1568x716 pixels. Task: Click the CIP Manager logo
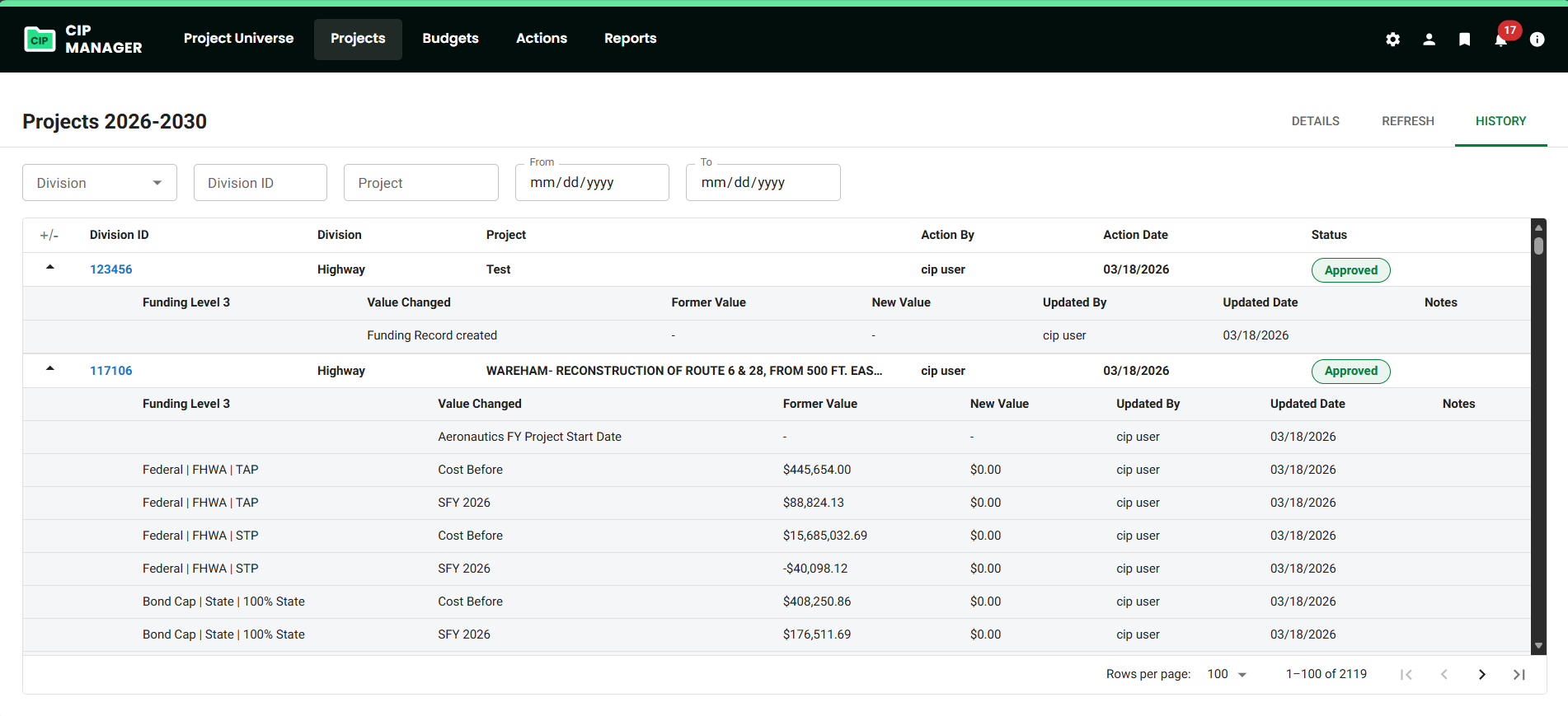[x=82, y=39]
